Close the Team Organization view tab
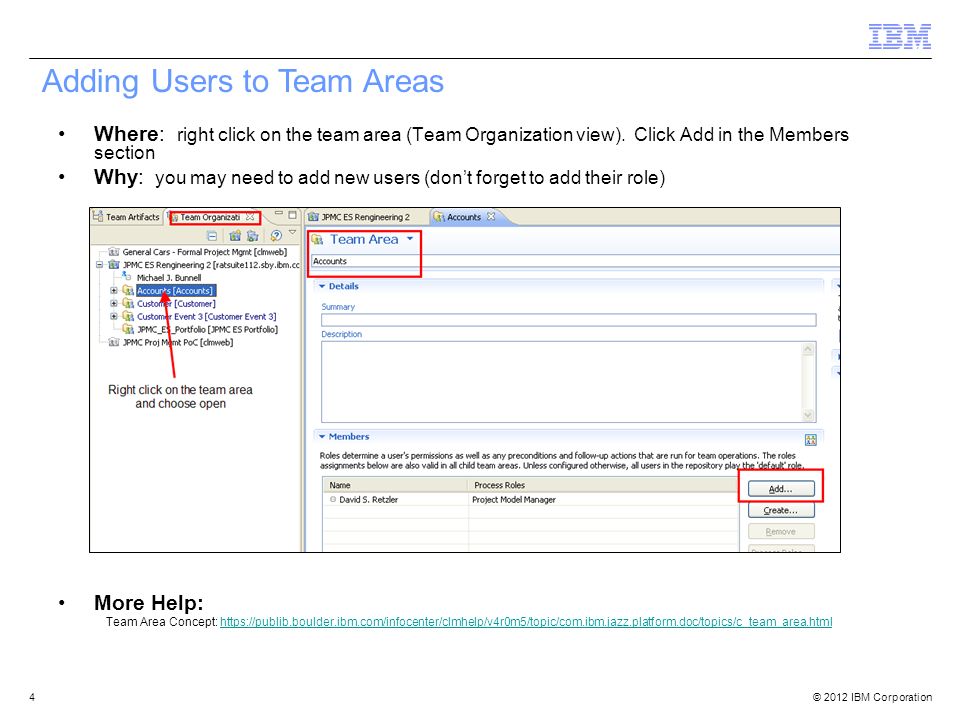Screen dimensions: 960x720 250,217
